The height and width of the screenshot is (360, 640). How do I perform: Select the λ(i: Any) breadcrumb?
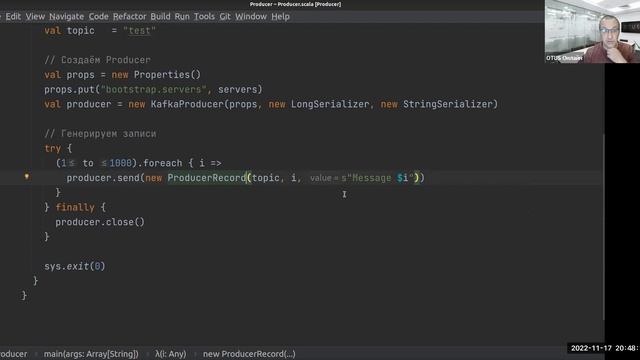(171, 354)
